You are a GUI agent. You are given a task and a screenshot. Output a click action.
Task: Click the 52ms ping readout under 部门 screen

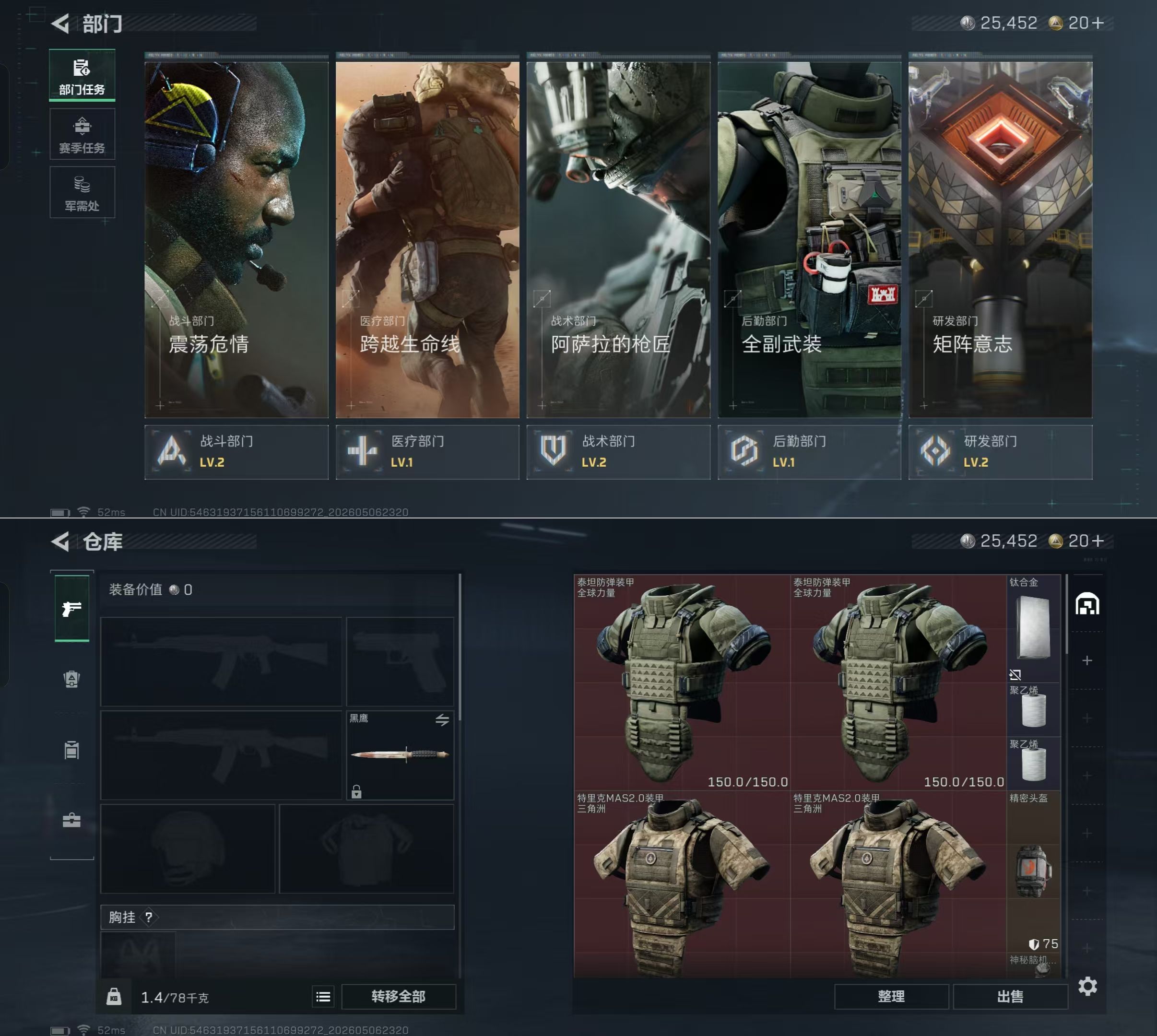(x=111, y=512)
